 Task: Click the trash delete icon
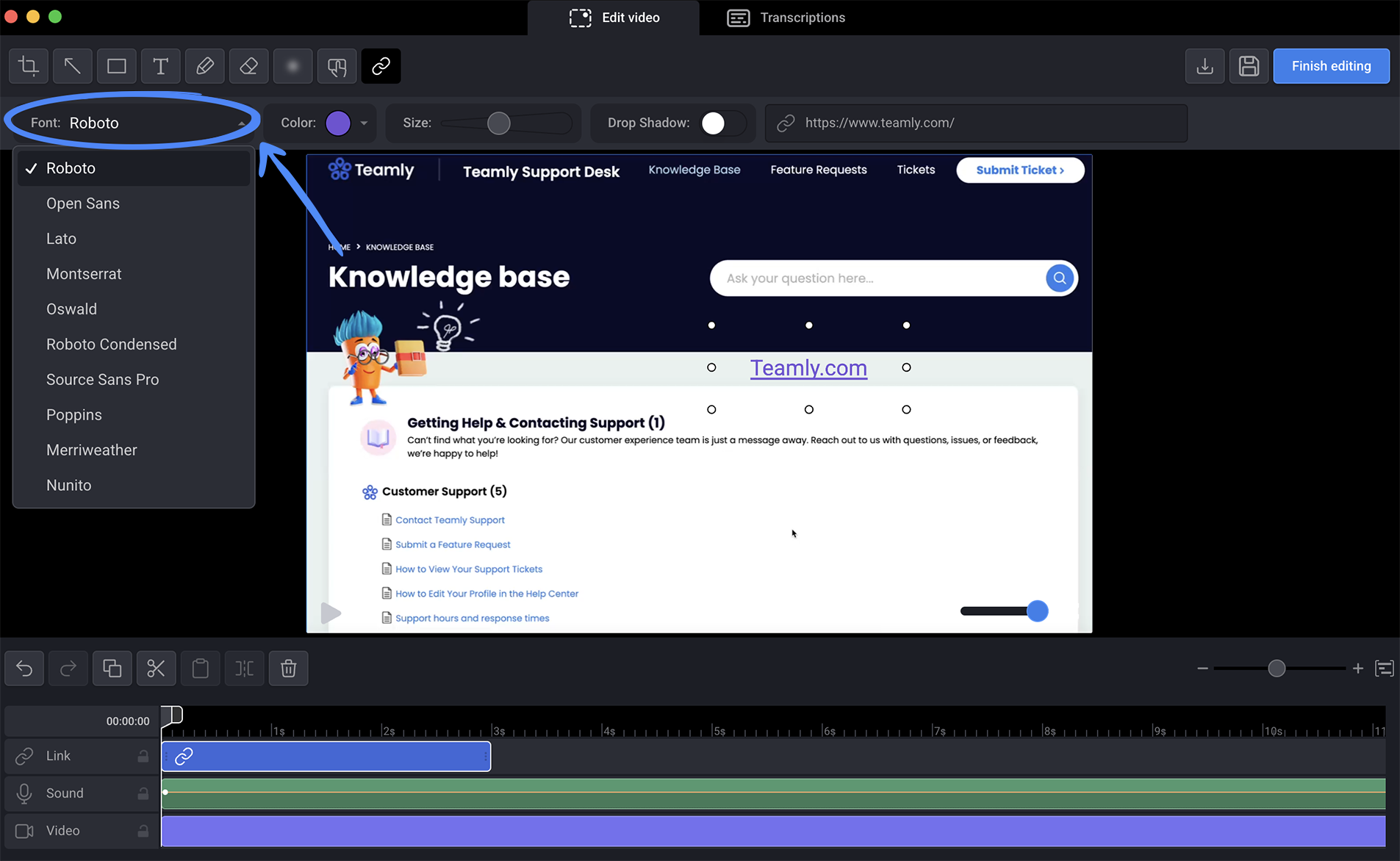[289, 669]
